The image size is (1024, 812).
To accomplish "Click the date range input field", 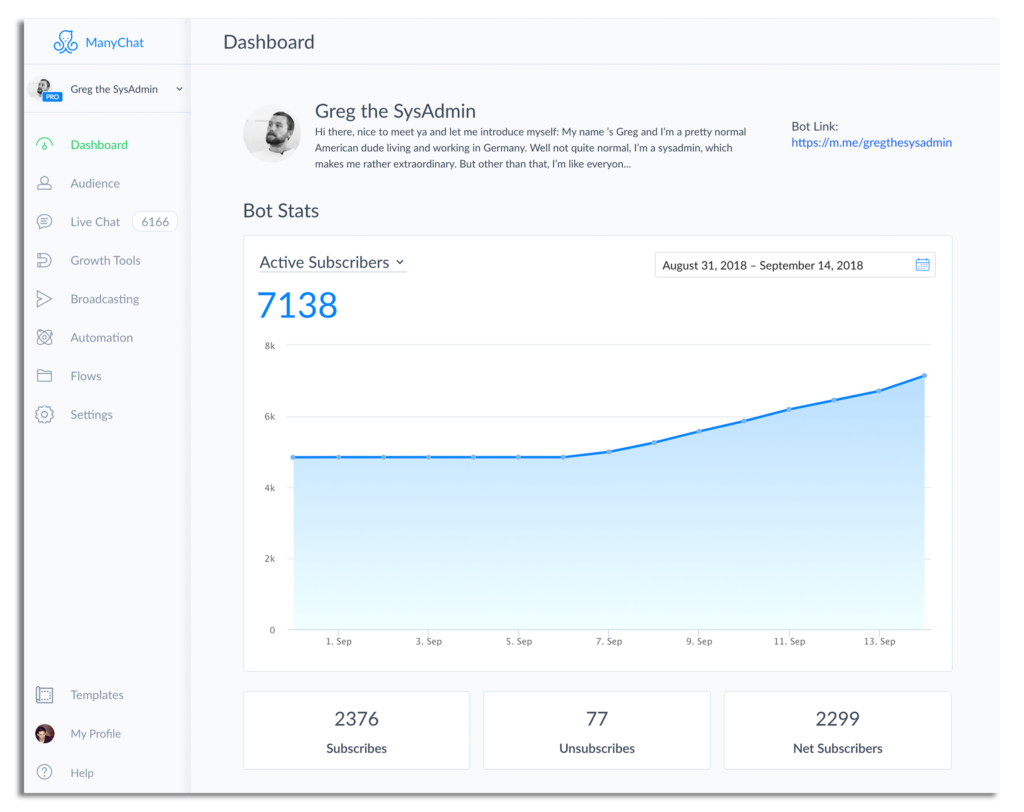I will tap(795, 265).
